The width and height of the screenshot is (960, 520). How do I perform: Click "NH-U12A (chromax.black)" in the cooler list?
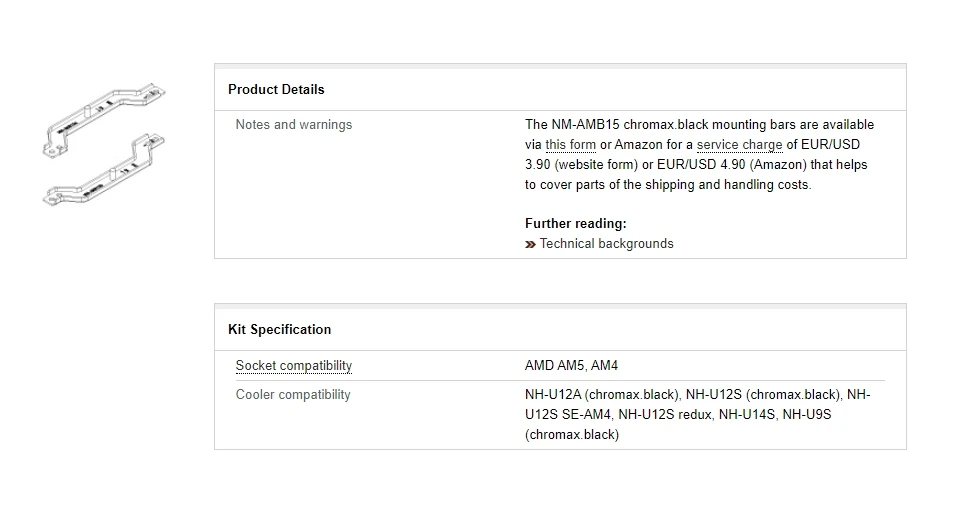pyautogui.click(x=601, y=395)
